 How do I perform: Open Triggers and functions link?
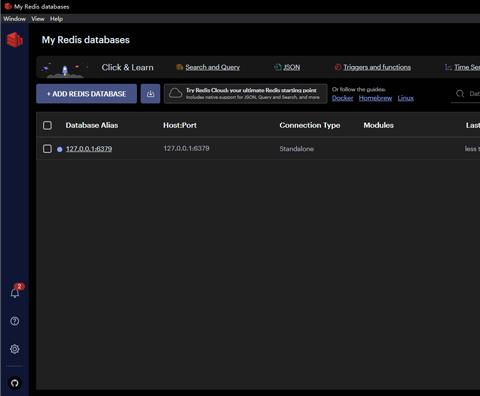click(x=377, y=67)
